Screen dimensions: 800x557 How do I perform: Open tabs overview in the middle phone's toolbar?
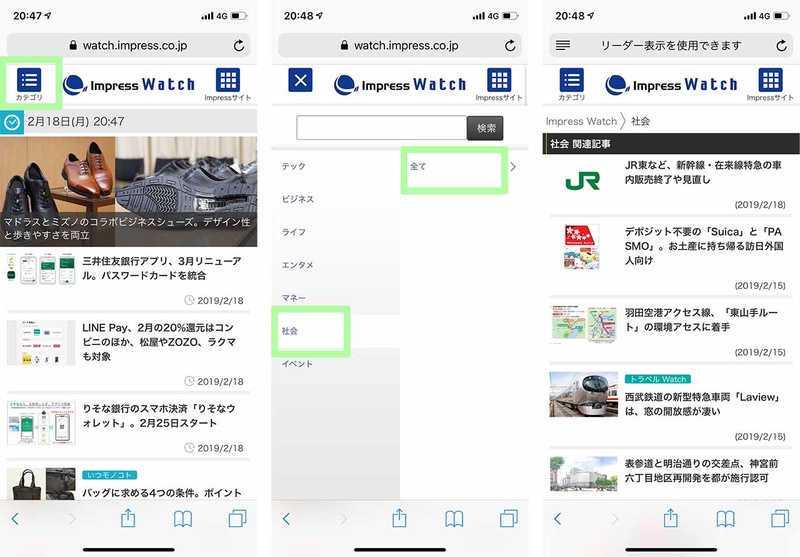click(509, 518)
